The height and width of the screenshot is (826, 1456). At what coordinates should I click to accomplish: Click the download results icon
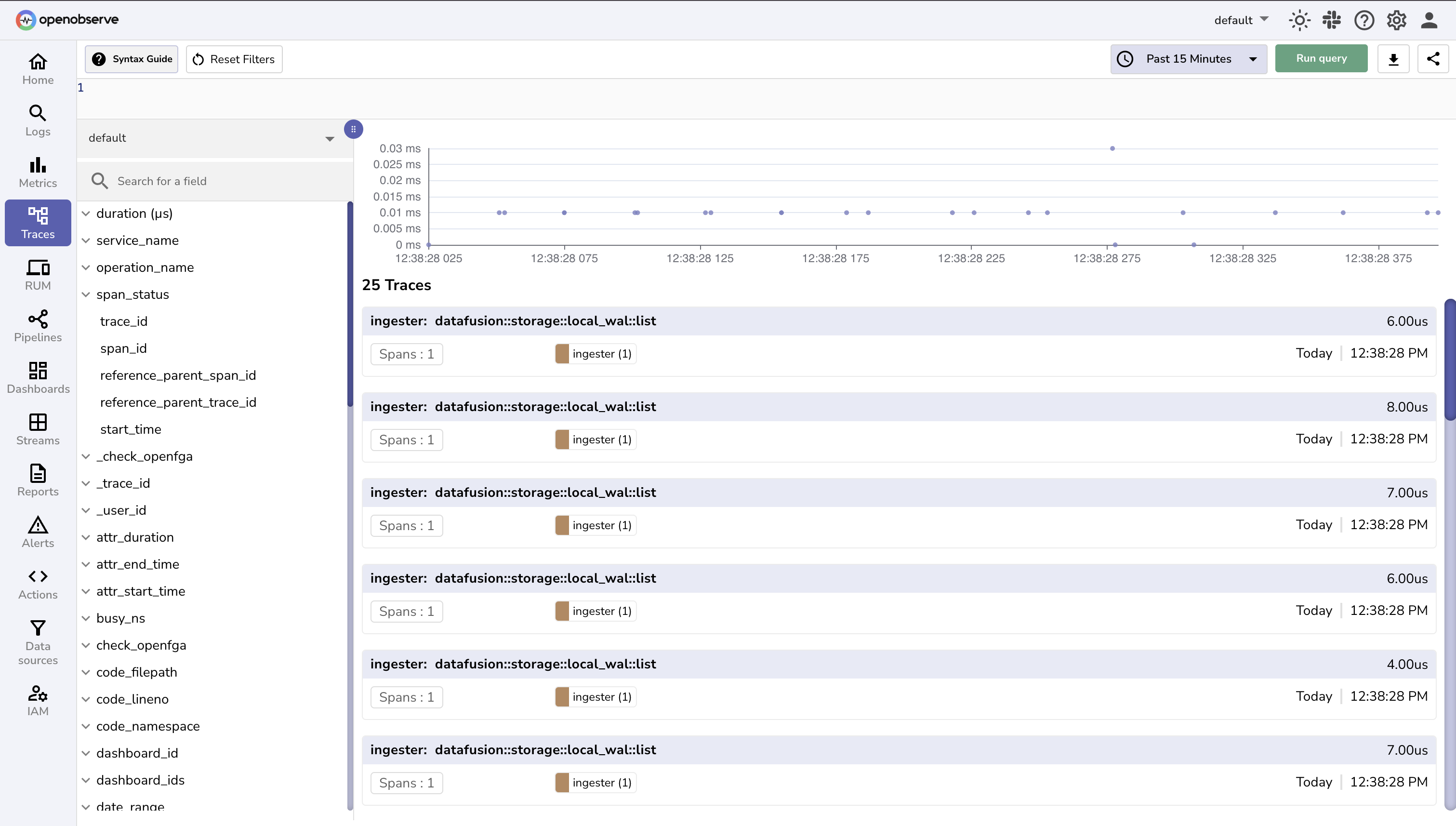pos(1393,58)
